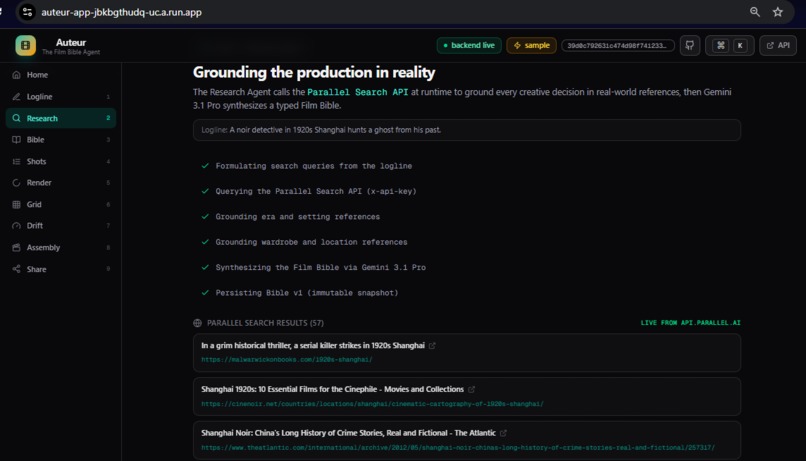Click the globe icon beside Parallel Search Results

tap(197, 323)
